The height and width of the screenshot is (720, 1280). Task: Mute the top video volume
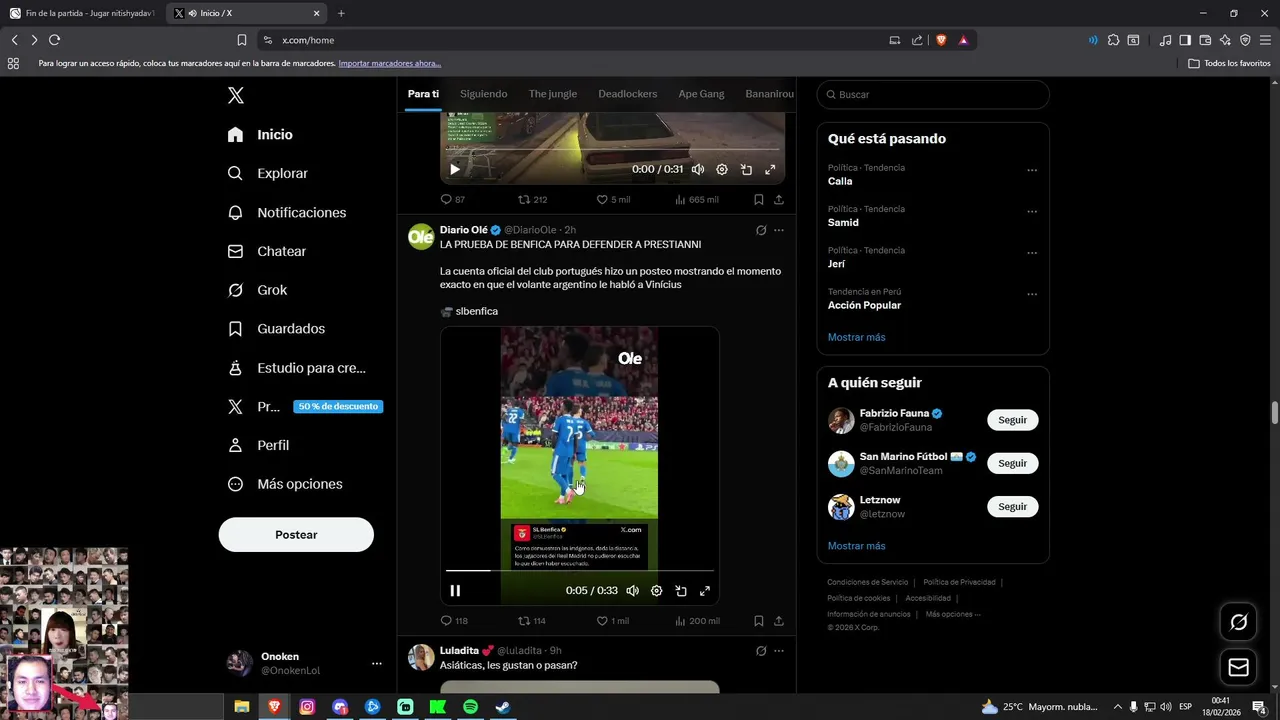click(697, 170)
